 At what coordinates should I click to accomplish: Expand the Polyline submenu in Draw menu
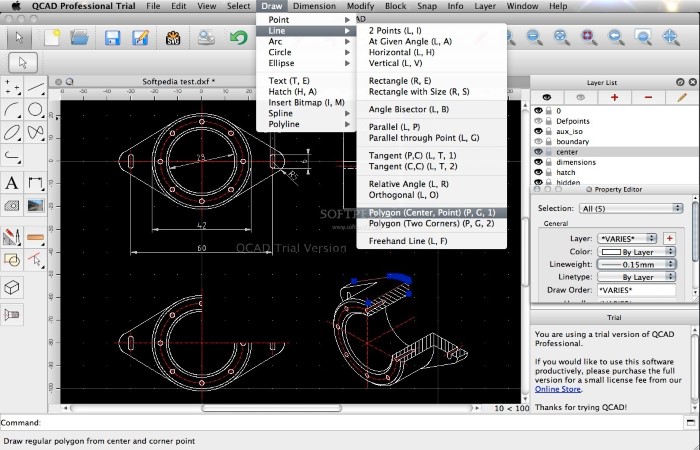[306, 124]
